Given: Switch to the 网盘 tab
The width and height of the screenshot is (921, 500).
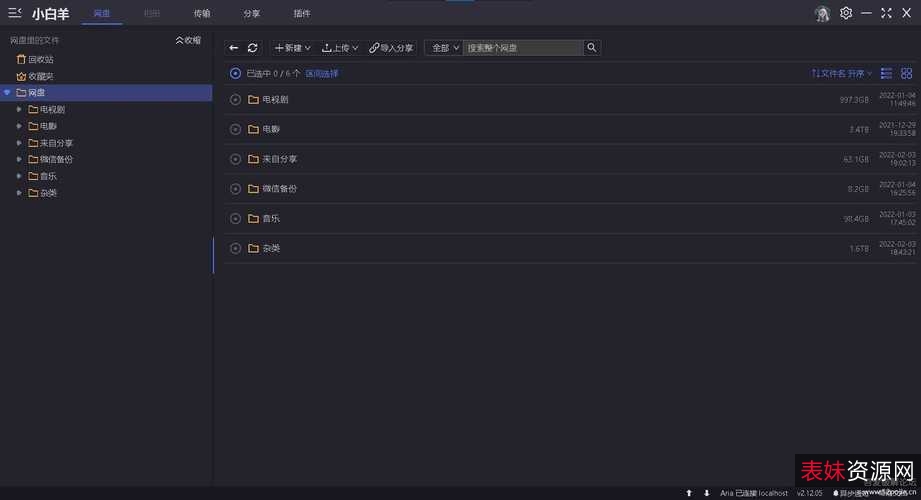Looking at the screenshot, I should pyautogui.click(x=102, y=14).
